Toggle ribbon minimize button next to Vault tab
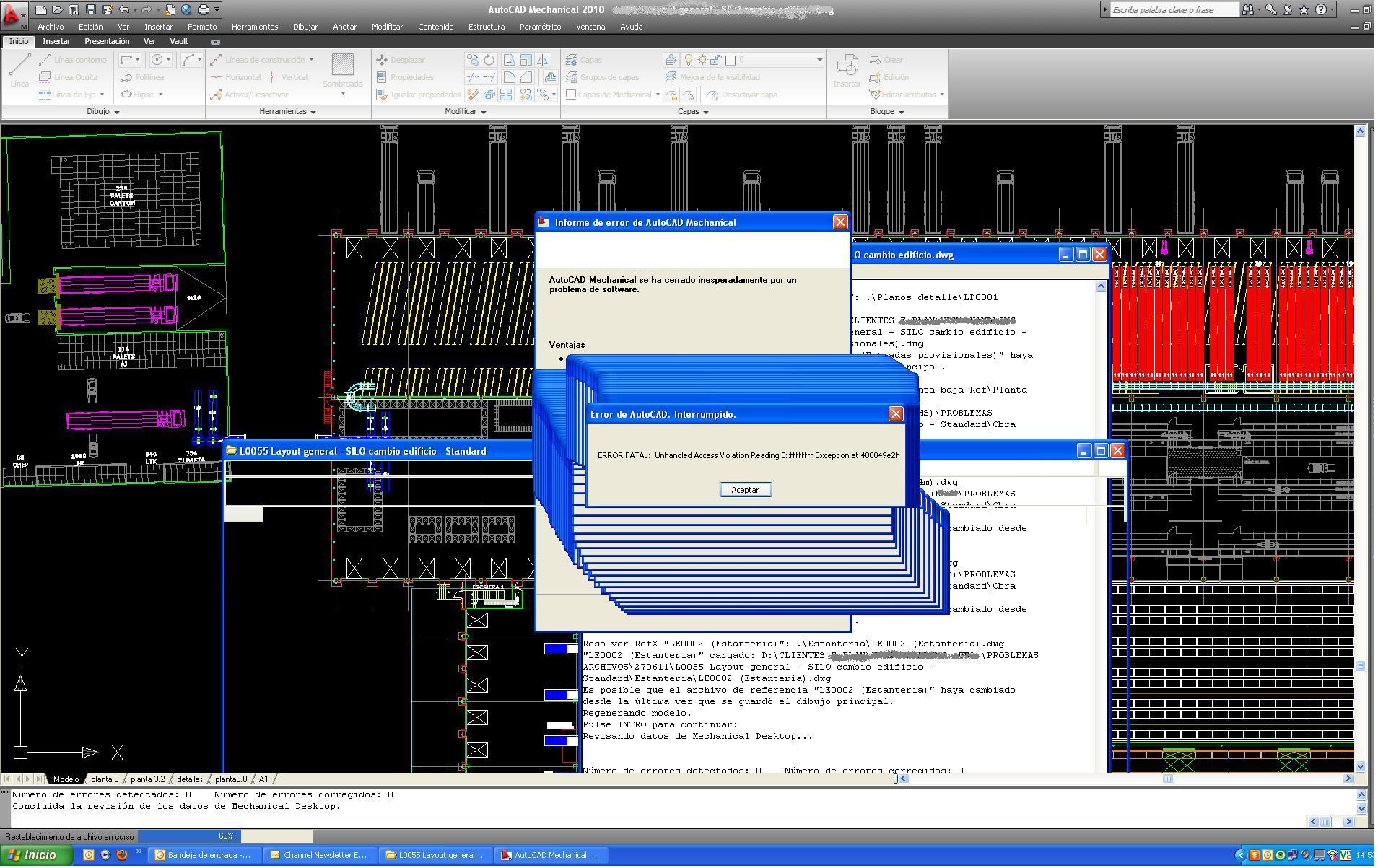Screen dimensions: 1378x868 [215, 42]
